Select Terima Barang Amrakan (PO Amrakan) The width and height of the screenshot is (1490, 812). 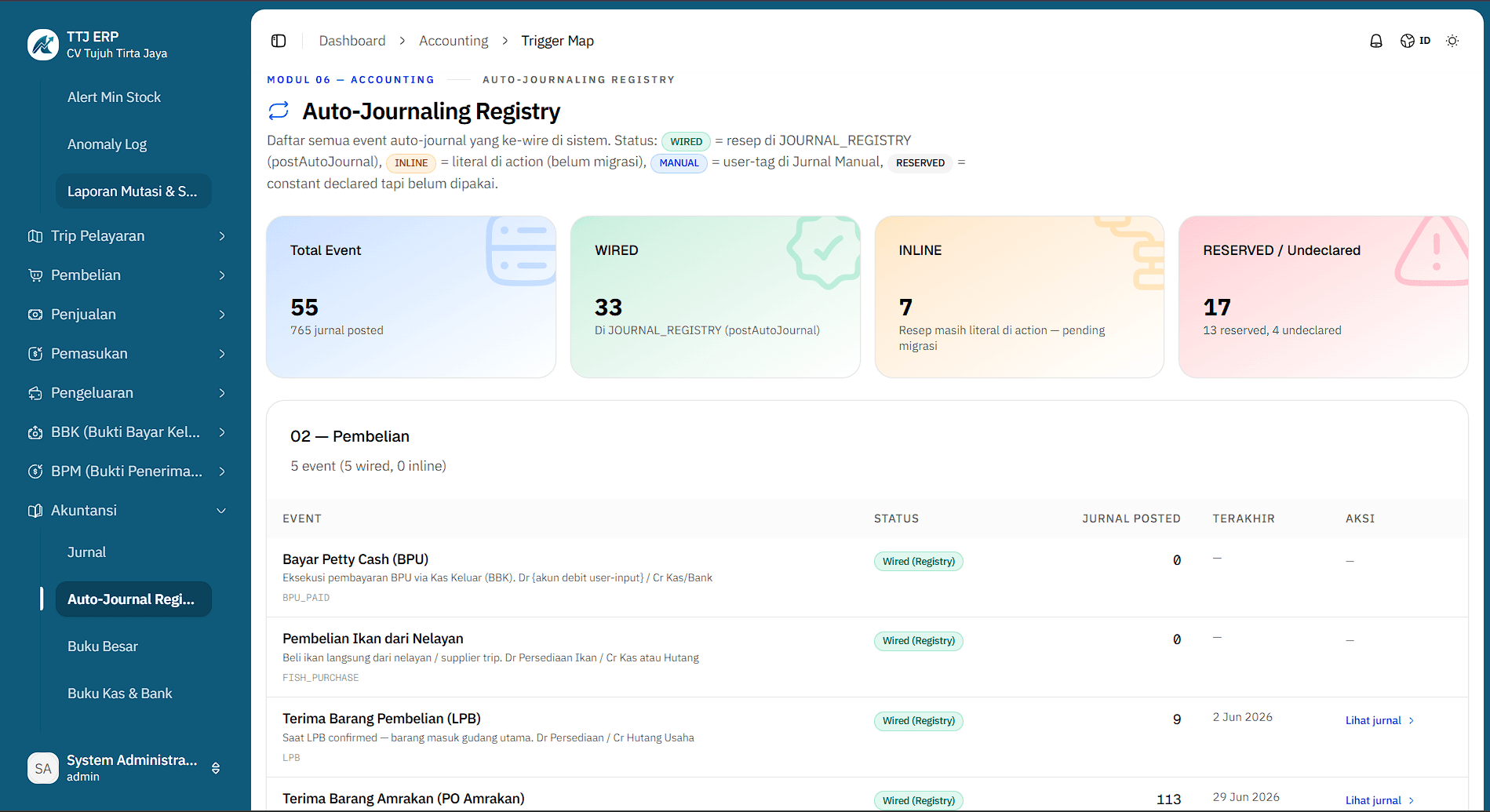coord(403,799)
